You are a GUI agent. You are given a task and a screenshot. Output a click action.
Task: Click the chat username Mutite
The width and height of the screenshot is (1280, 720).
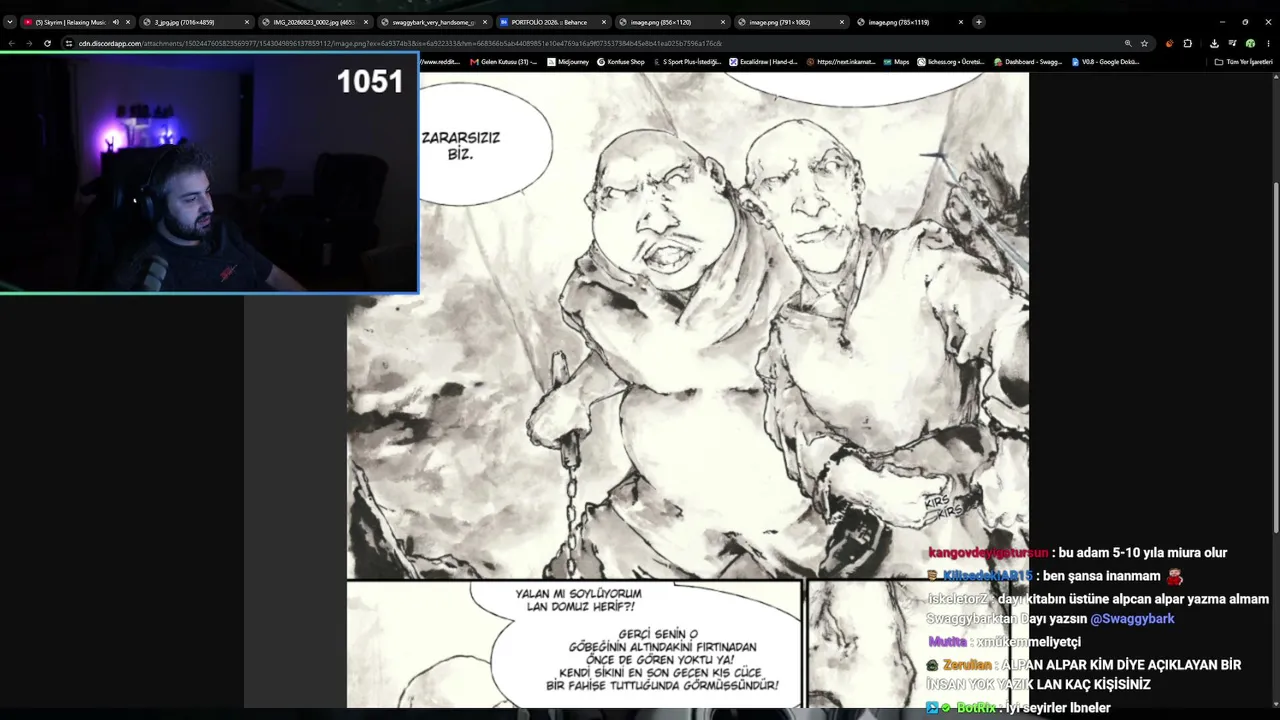pos(948,642)
